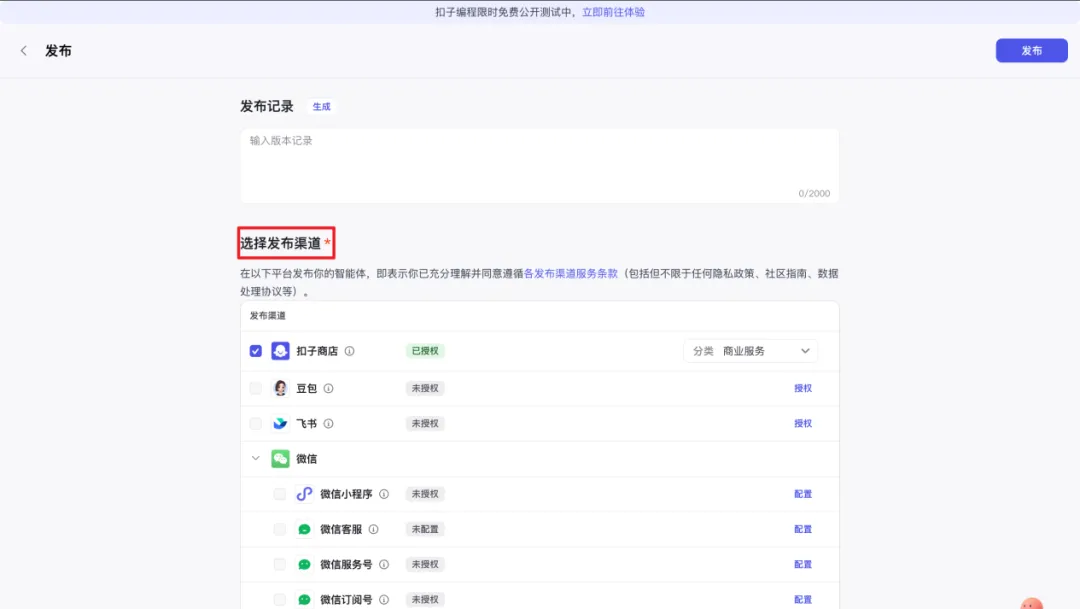Image resolution: width=1080 pixels, height=609 pixels.
Task: Open the 各发布渠道服务条款 link
Action: [x=570, y=273]
